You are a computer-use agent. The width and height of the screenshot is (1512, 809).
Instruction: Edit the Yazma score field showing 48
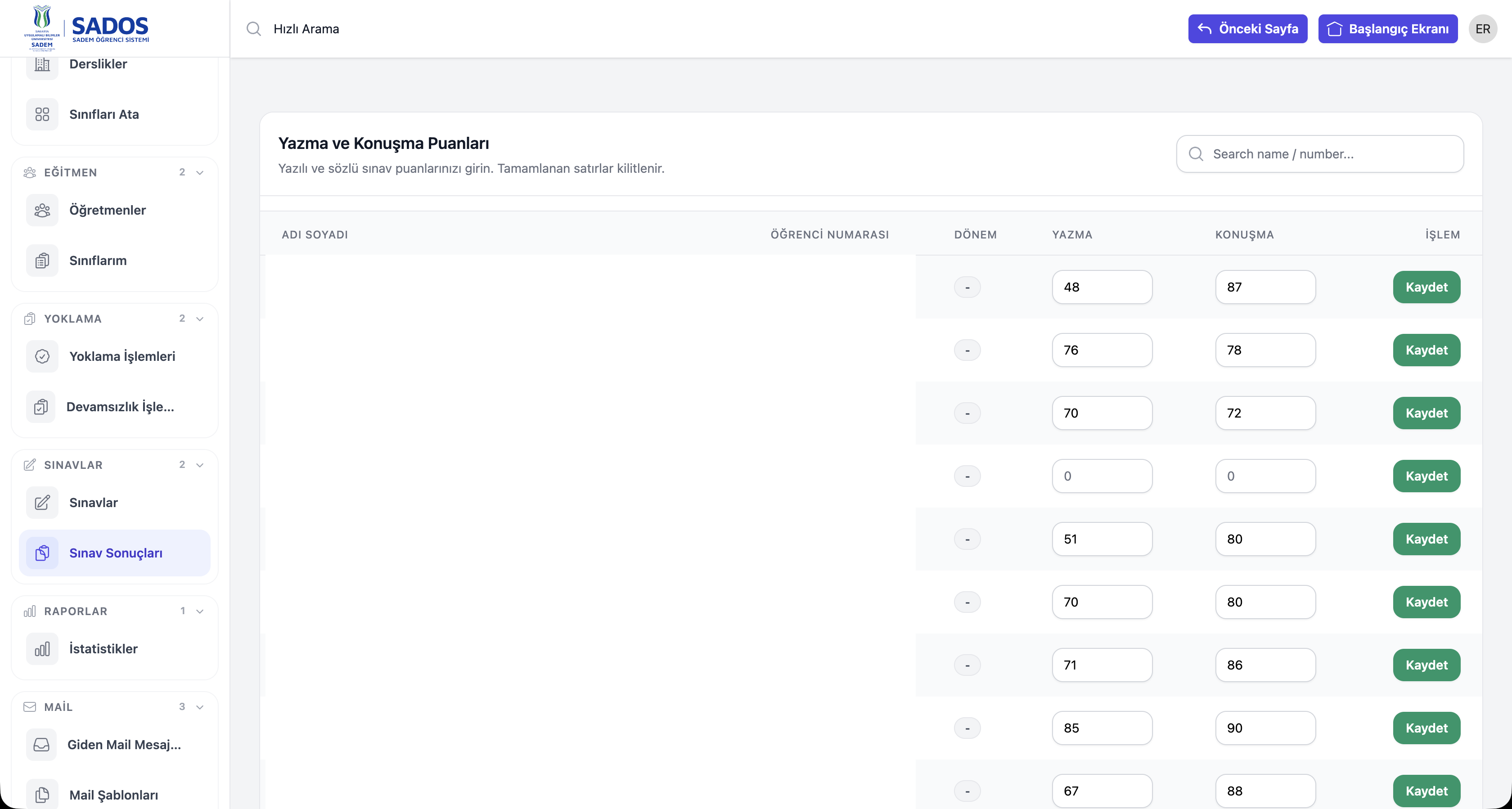click(1102, 287)
